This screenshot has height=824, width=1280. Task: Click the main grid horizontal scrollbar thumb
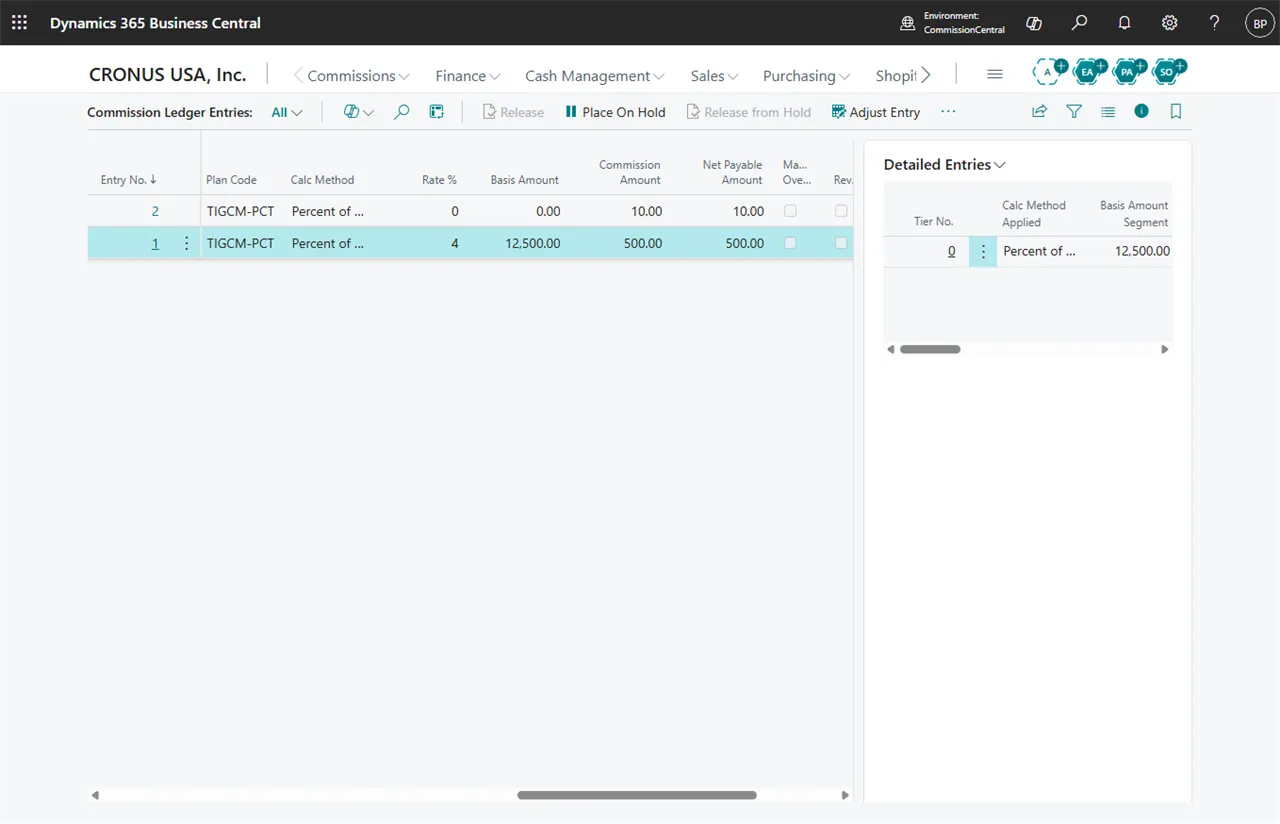[637, 796]
